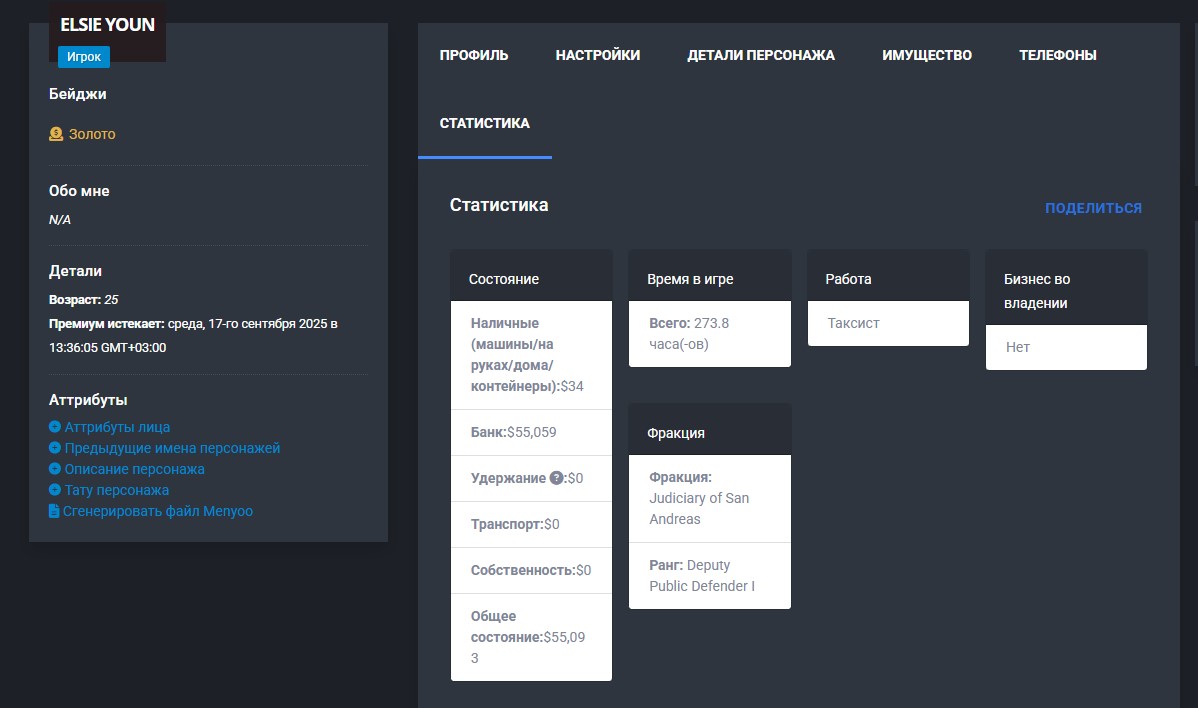Click the Детали section heading
The image size is (1198, 708).
(x=75, y=271)
